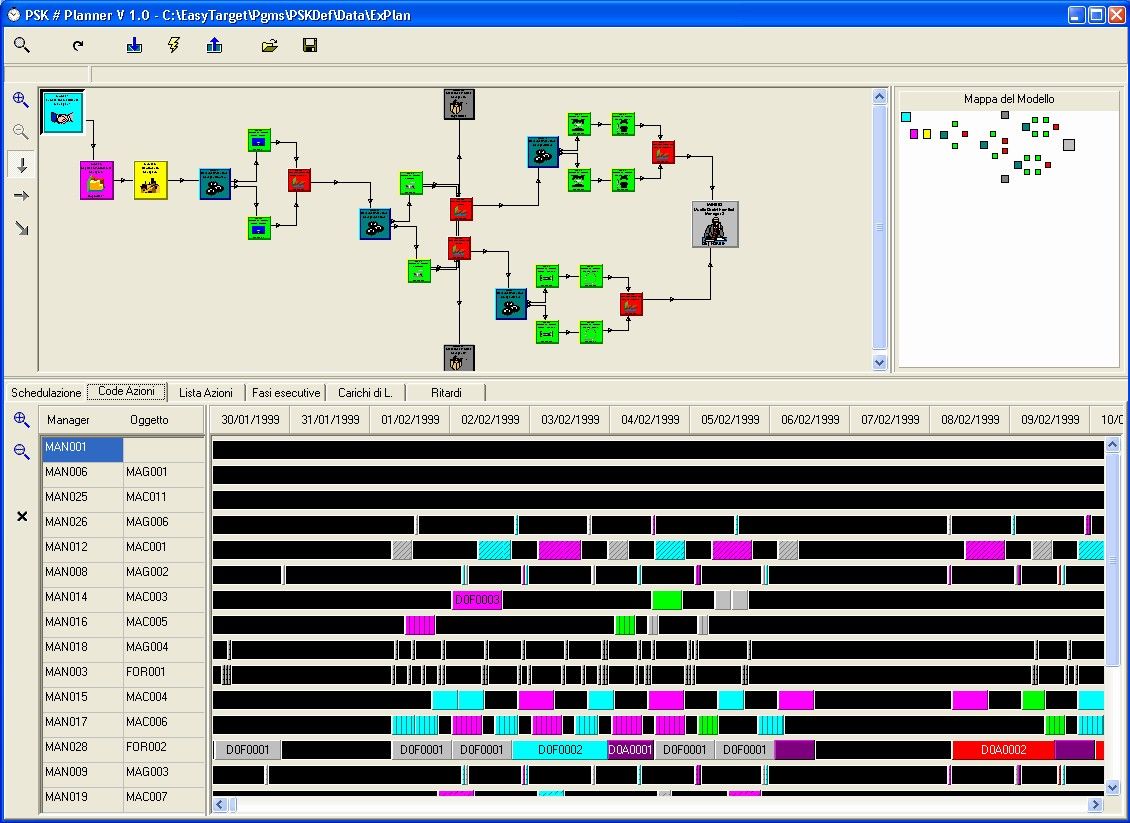Click the 30/01/1999 date header
The height and width of the screenshot is (823, 1130).
[250, 419]
